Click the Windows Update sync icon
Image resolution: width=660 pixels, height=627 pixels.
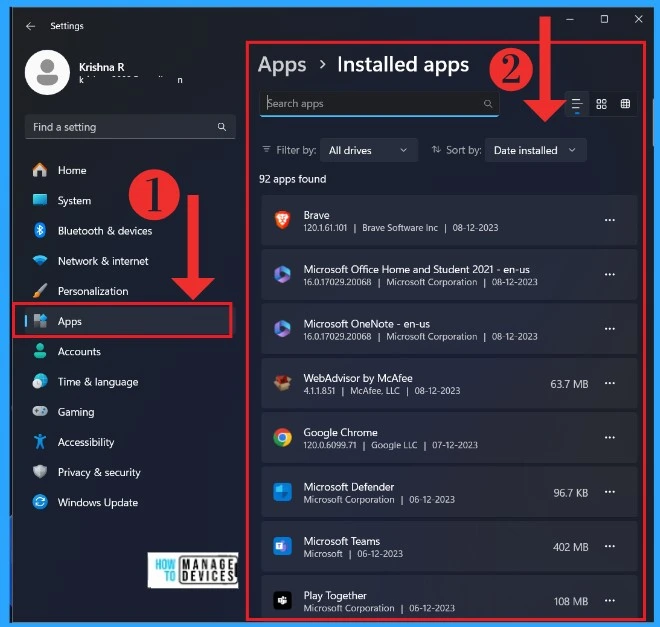(40, 502)
